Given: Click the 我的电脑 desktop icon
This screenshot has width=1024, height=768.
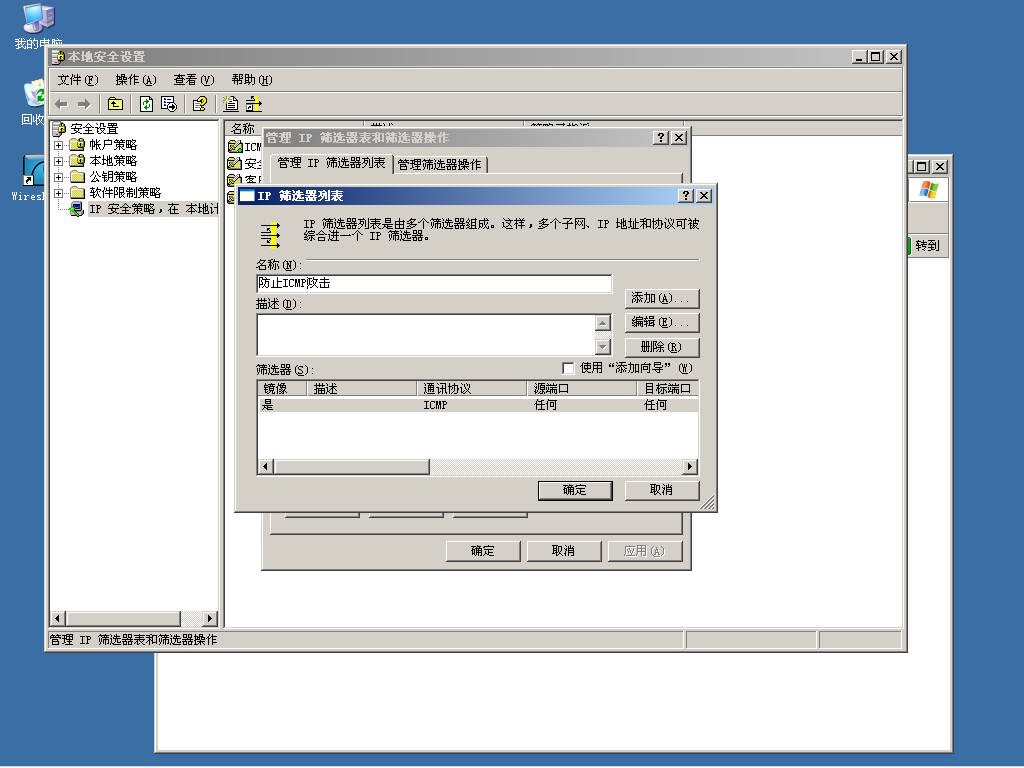Looking at the screenshot, I should click(39, 19).
